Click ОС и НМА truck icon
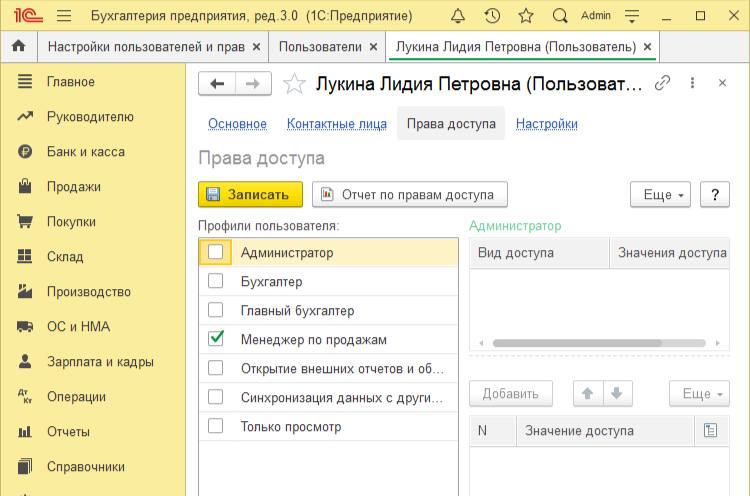The width and height of the screenshot is (750, 496). [x=25, y=327]
